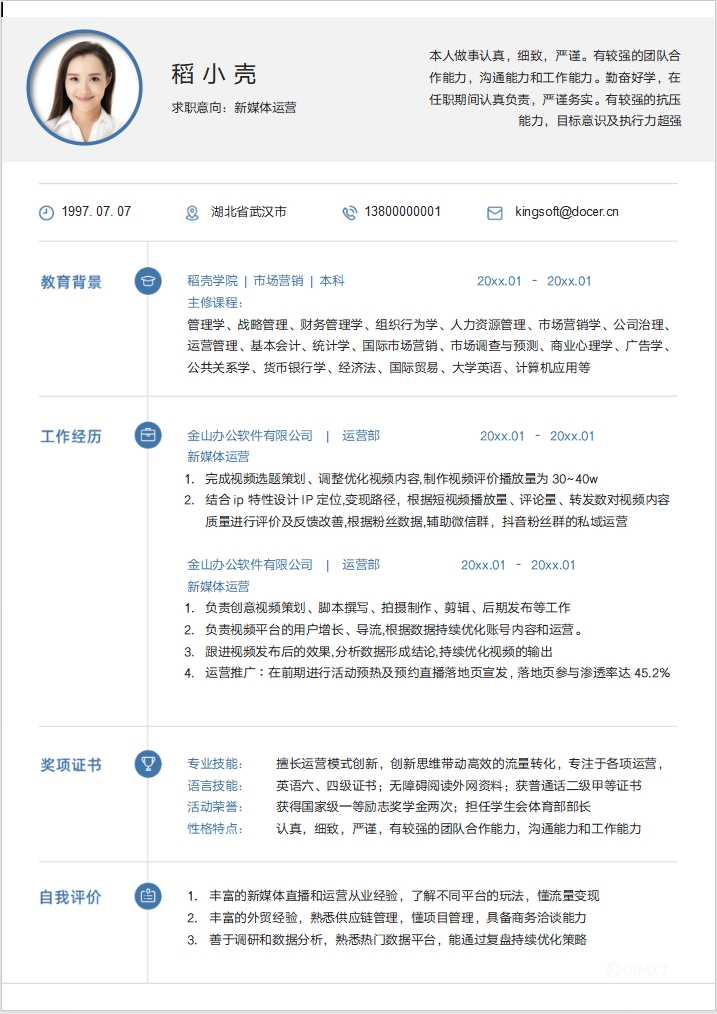This screenshot has width=717, height=1014.
Task: Click the email address kingsoft@docer.cn
Action: [x=566, y=212]
